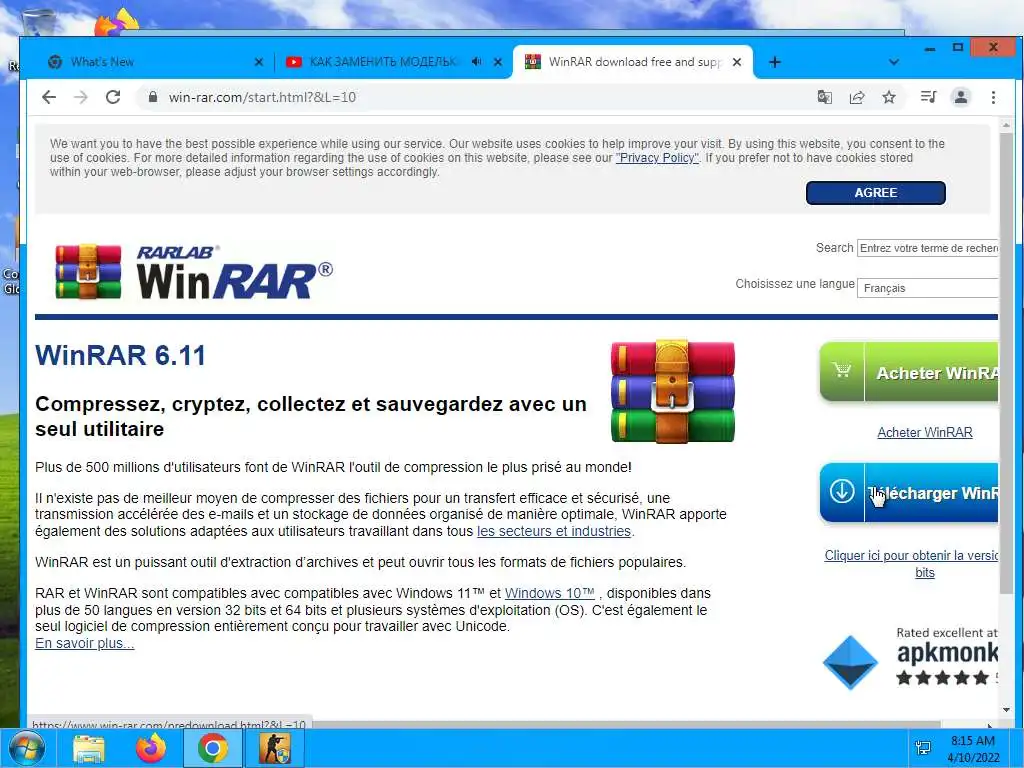The width and height of the screenshot is (1024, 768).
Task: Open File Explorer from the taskbar
Action: [88, 748]
